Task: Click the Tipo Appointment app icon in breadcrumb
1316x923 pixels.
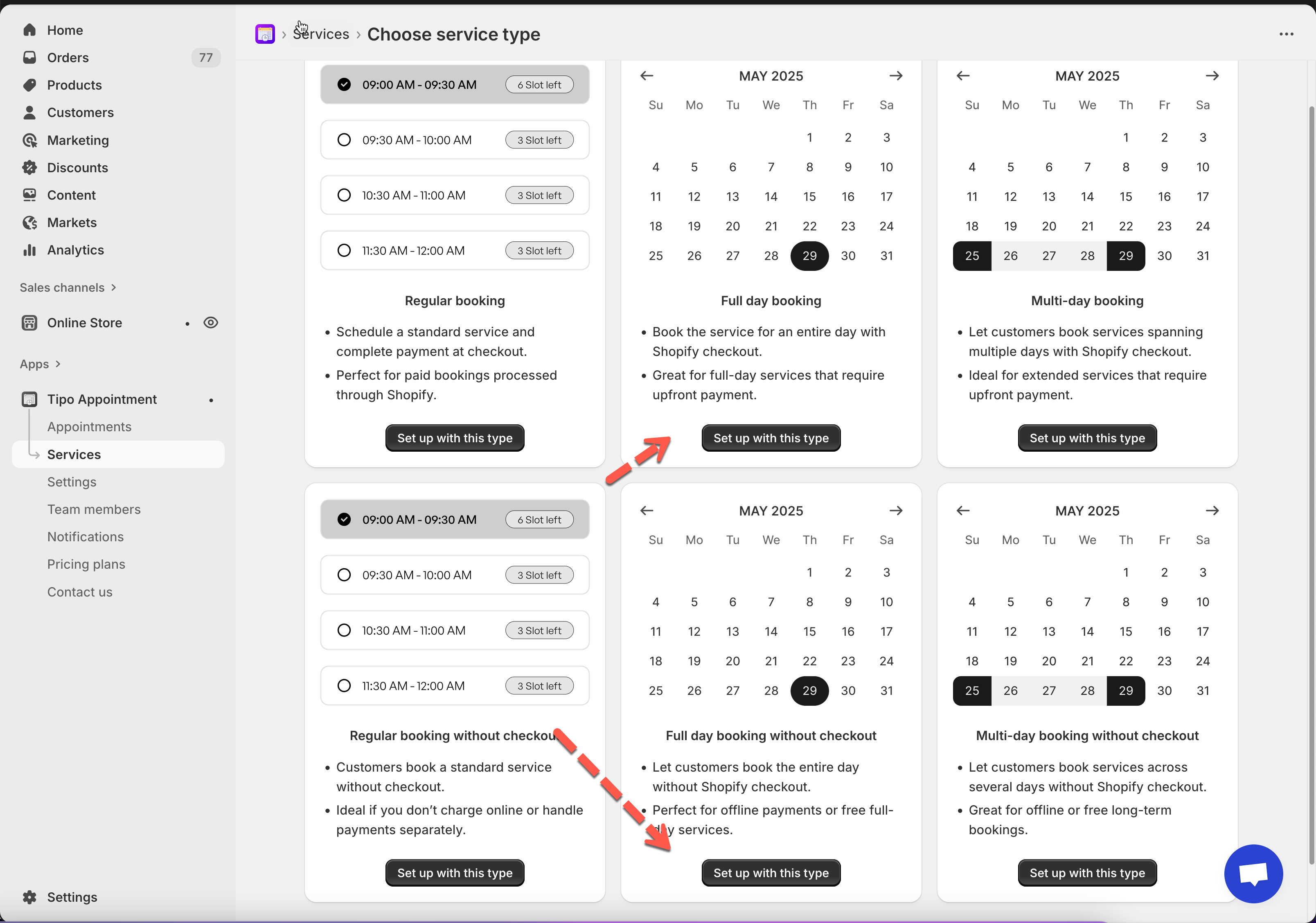Action: [x=265, y=34]
